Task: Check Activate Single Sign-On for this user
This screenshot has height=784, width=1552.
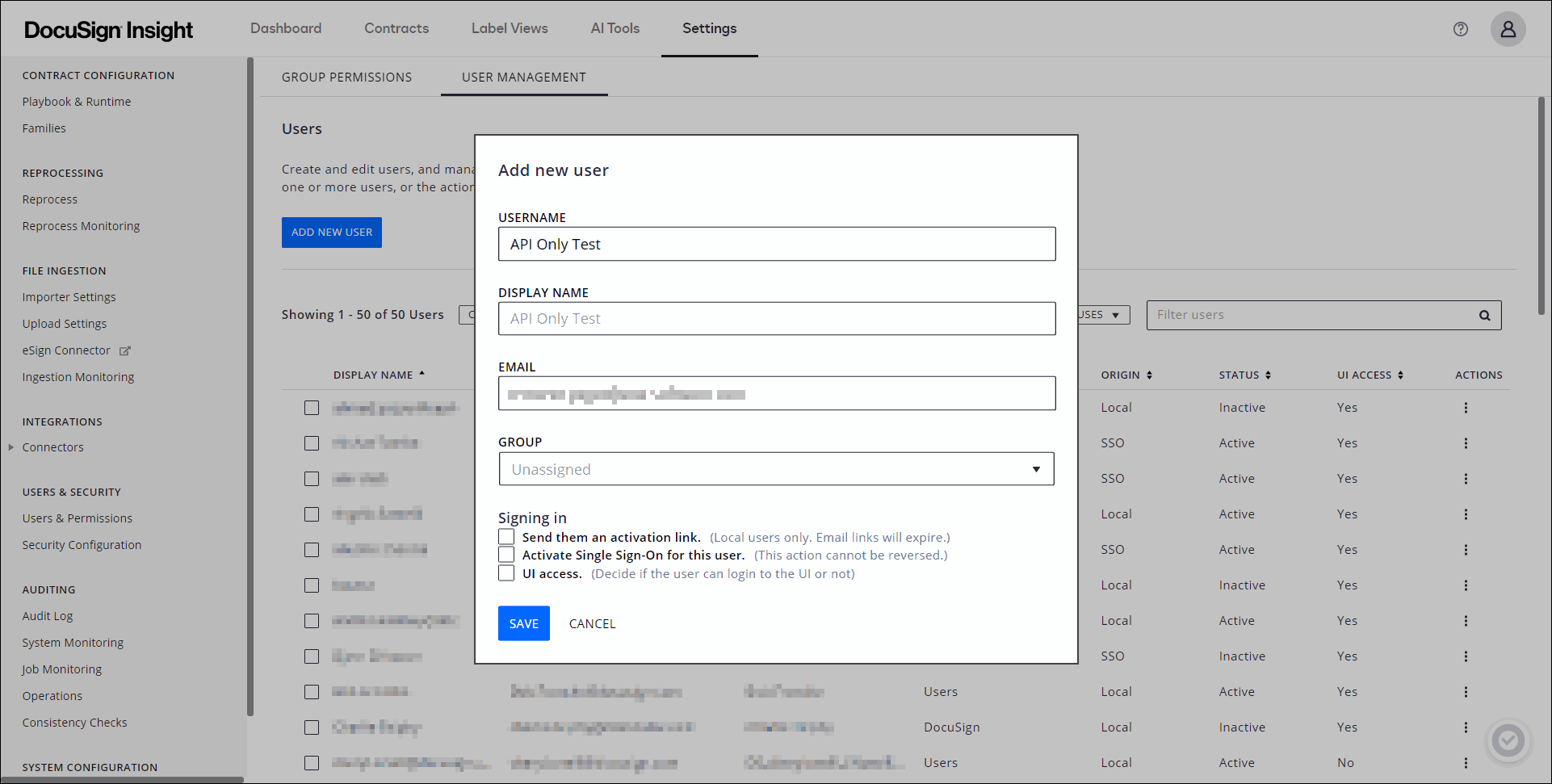Action: point(506,555)
